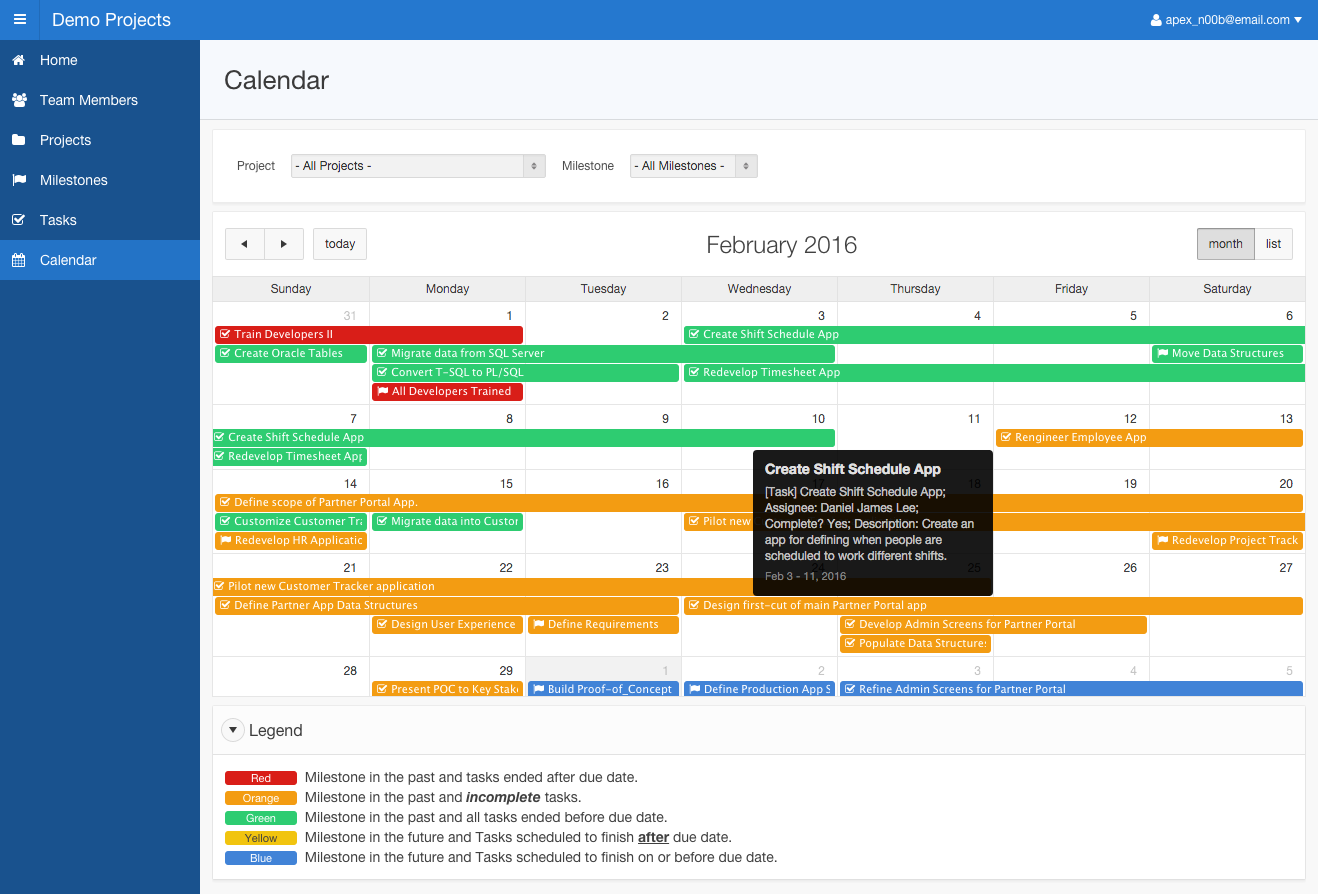Screen dimensions: 1318x894
Task: Select the month view tab
Action: click(1225, 243)
